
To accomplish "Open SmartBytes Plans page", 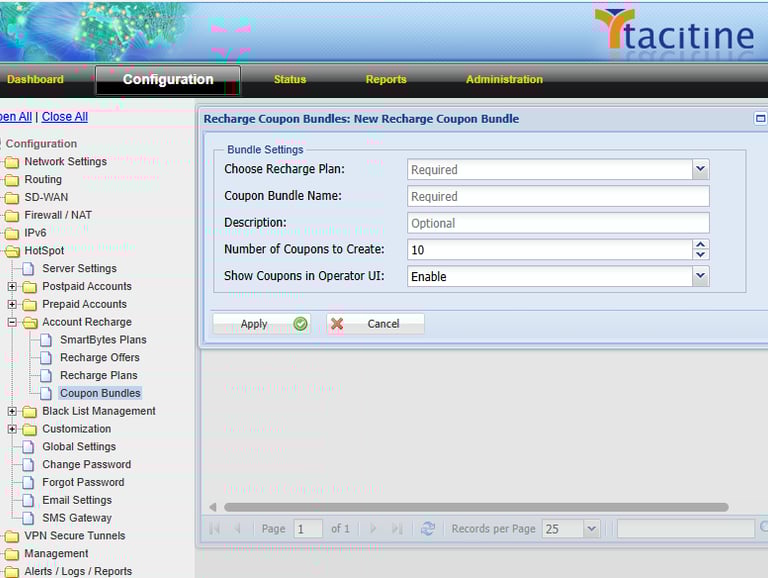I will 103,340.
